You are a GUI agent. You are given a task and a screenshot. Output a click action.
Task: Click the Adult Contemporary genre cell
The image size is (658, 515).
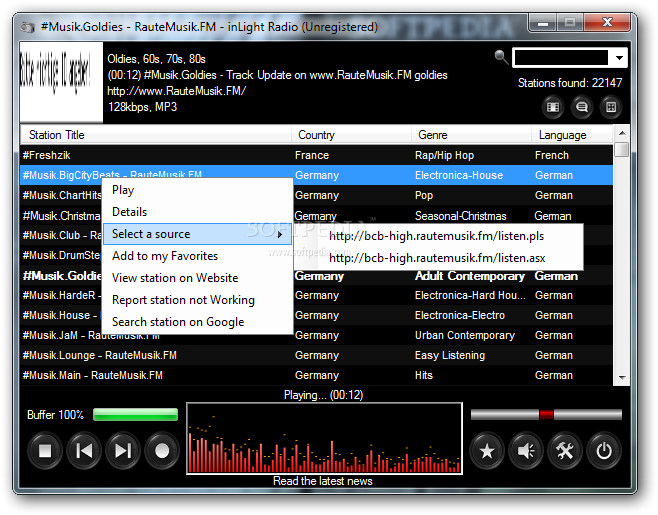[470, 276]
